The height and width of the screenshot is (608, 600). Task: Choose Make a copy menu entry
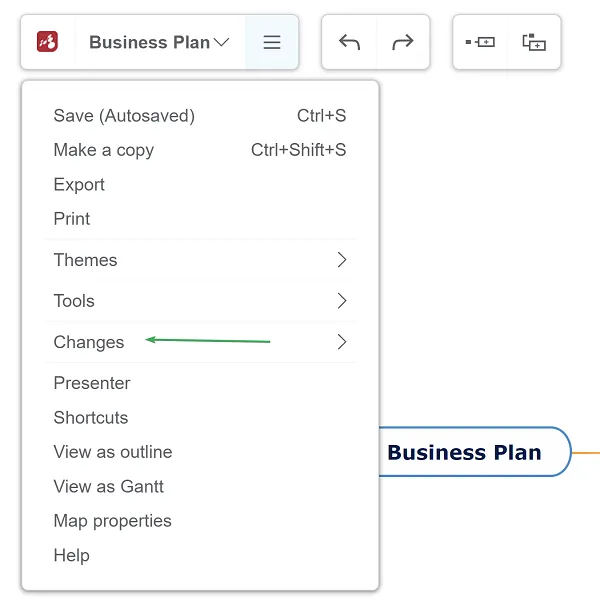coord(104,150)
